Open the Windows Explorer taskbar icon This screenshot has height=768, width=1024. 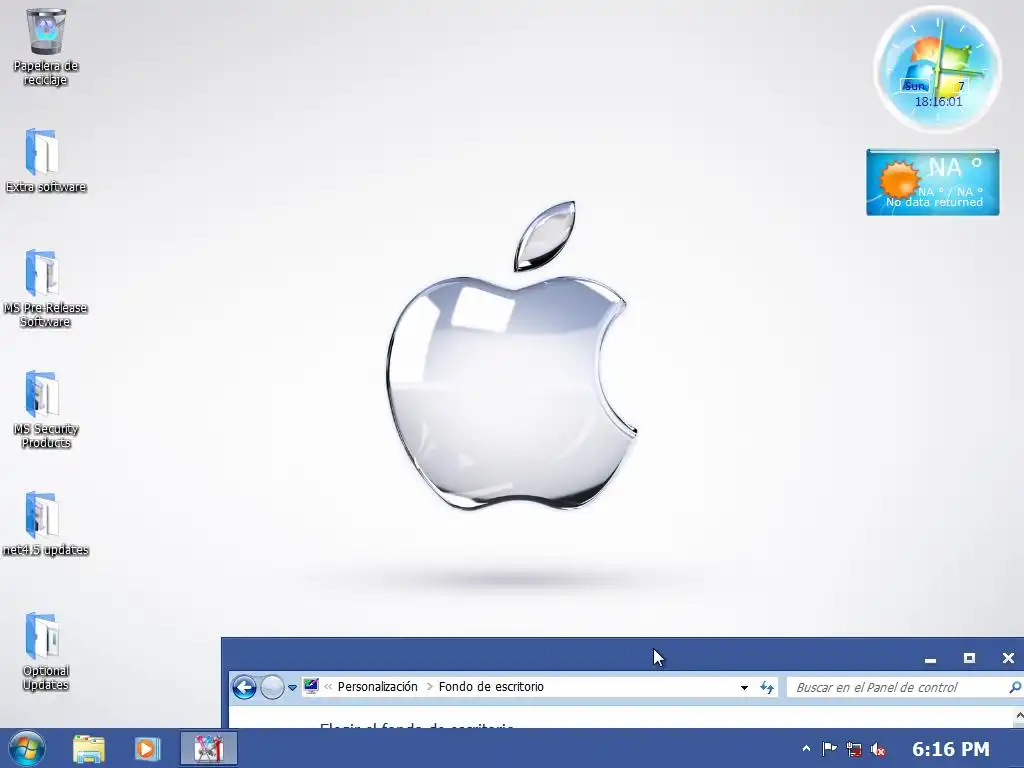[x=89, y=748]
